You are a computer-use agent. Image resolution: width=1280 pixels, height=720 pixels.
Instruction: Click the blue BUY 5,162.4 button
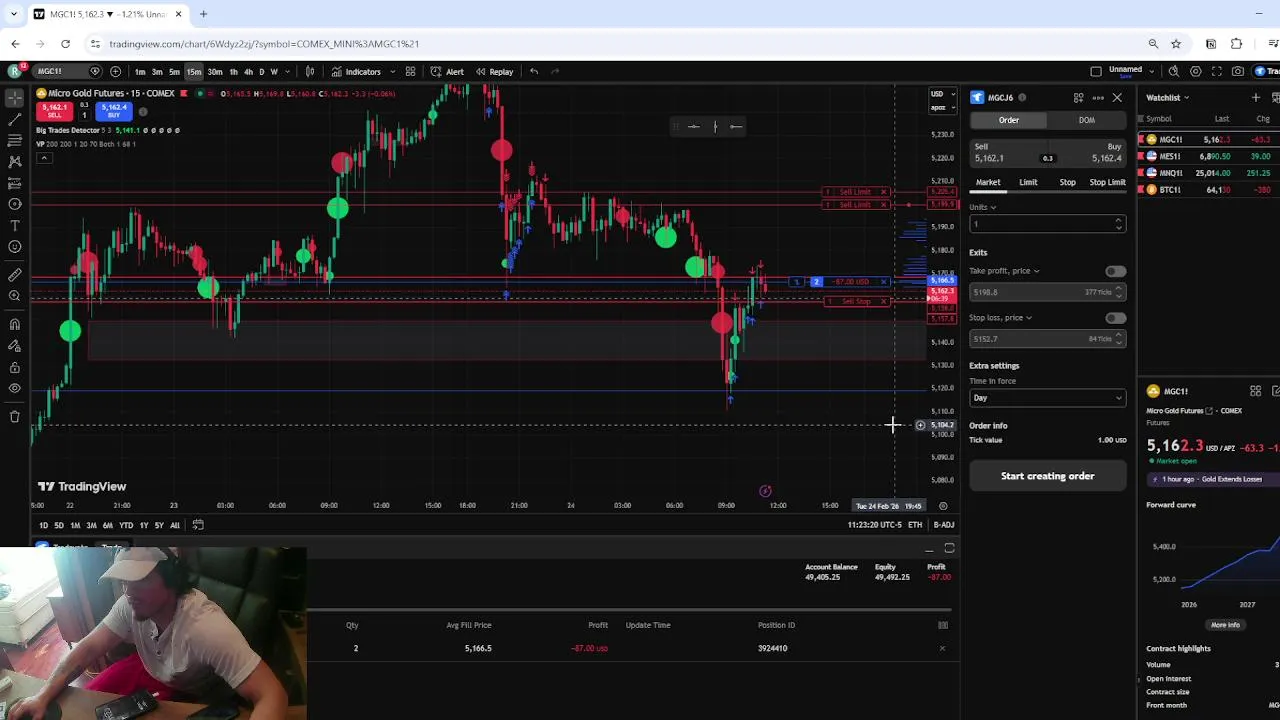(113, 110)
